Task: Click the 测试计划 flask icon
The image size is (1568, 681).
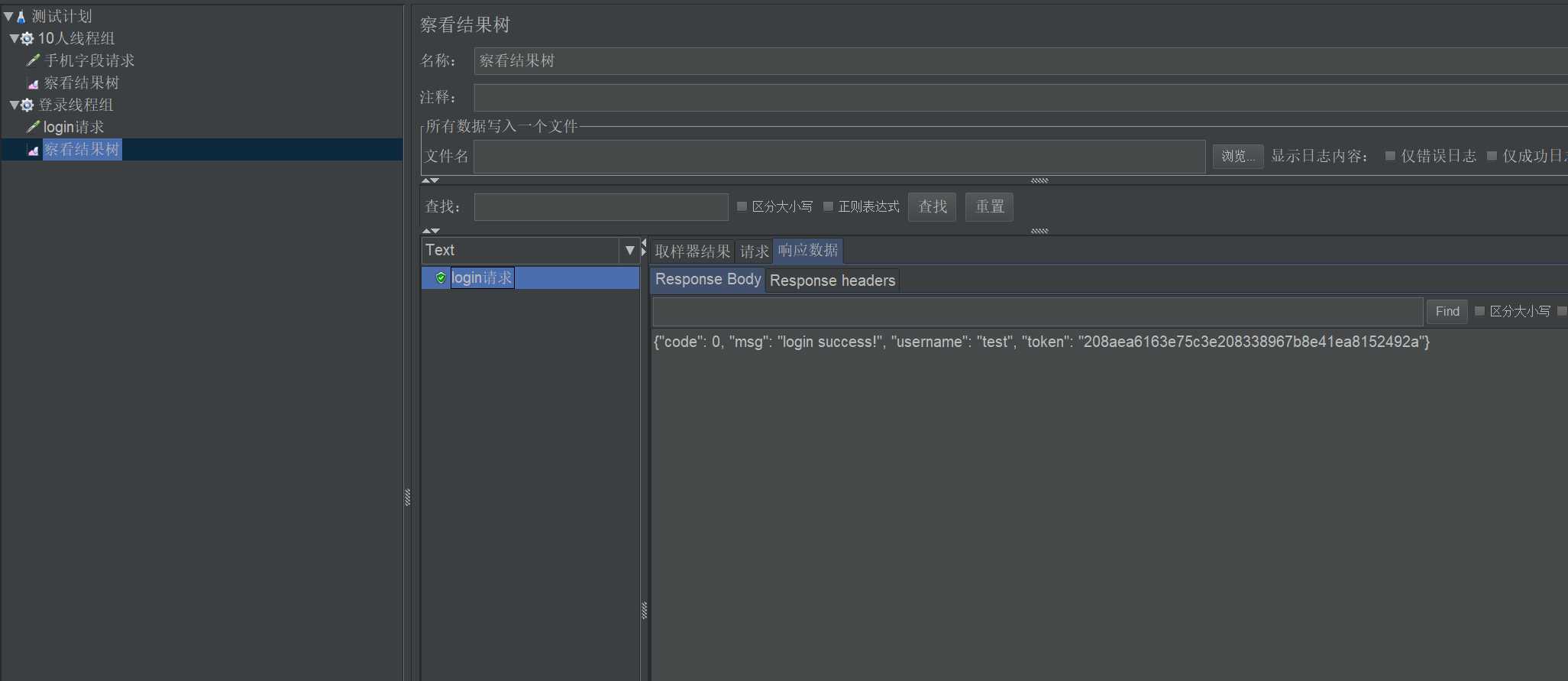Action: [x=21, y=16]
